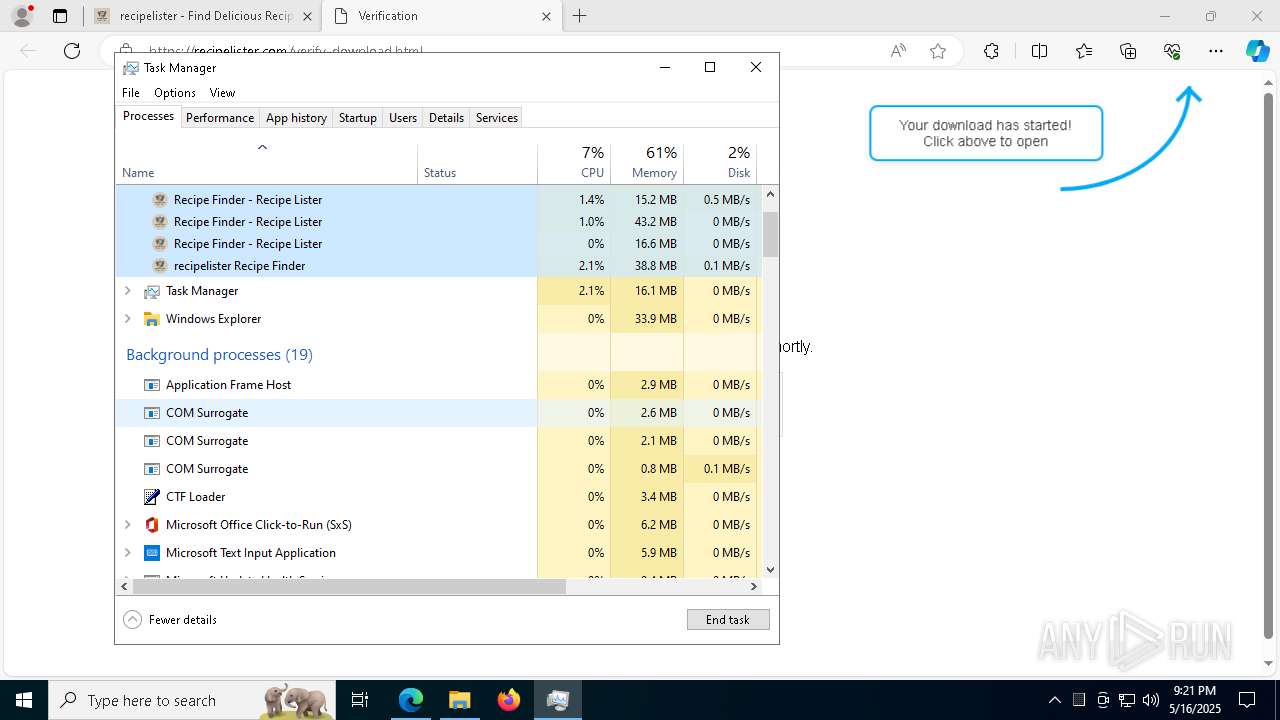Select the 15.2 MB Recipe Finder process
This screenshot has height=720, width=1280.
pyautogui.click(x=439, y=200)
